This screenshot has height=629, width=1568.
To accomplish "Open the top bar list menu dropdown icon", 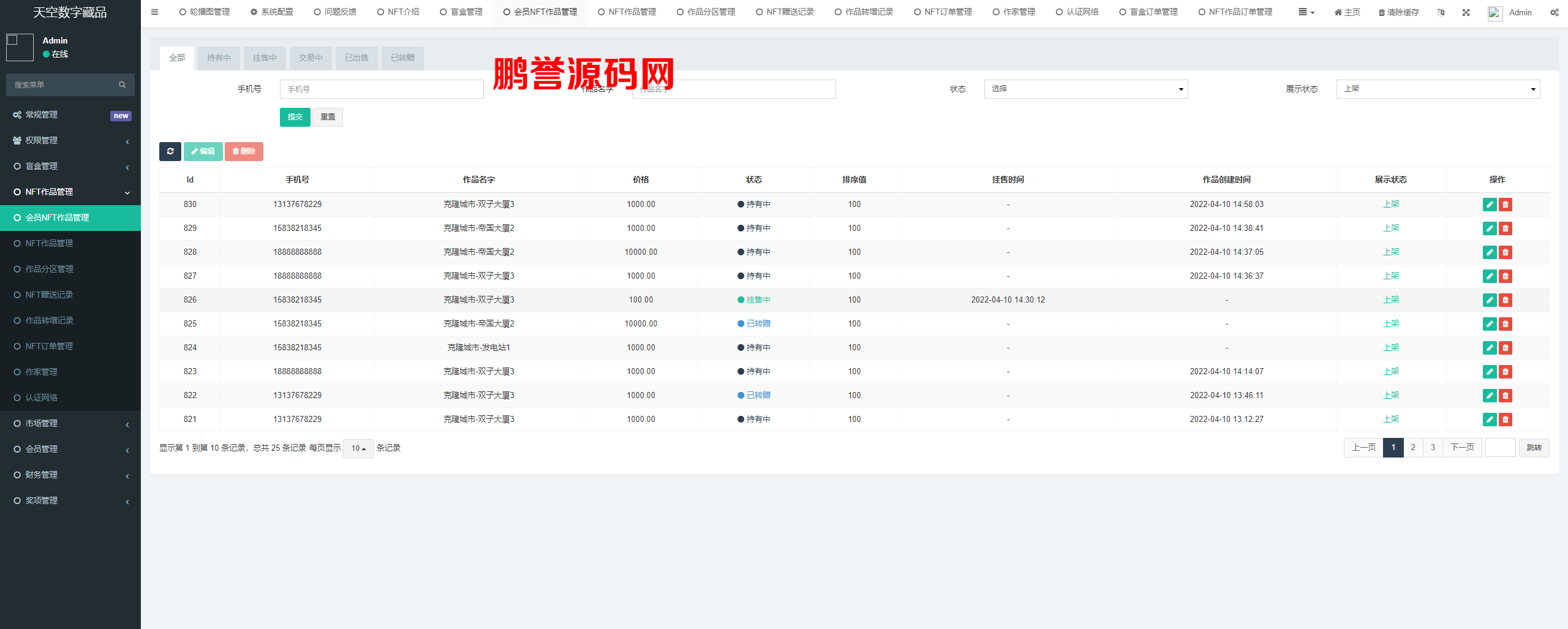I will coord(1306,12).
